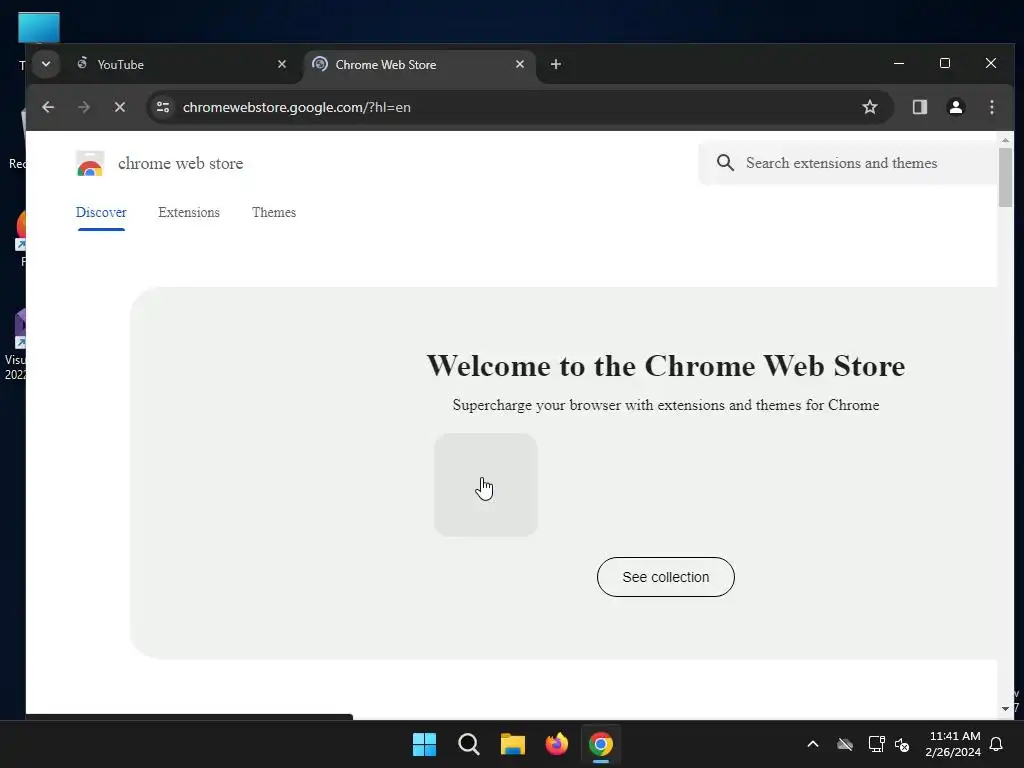Viewport: 1024px width, 768px height.
Task: Expand the tab search dropdown
Action: tap(46, 64)
